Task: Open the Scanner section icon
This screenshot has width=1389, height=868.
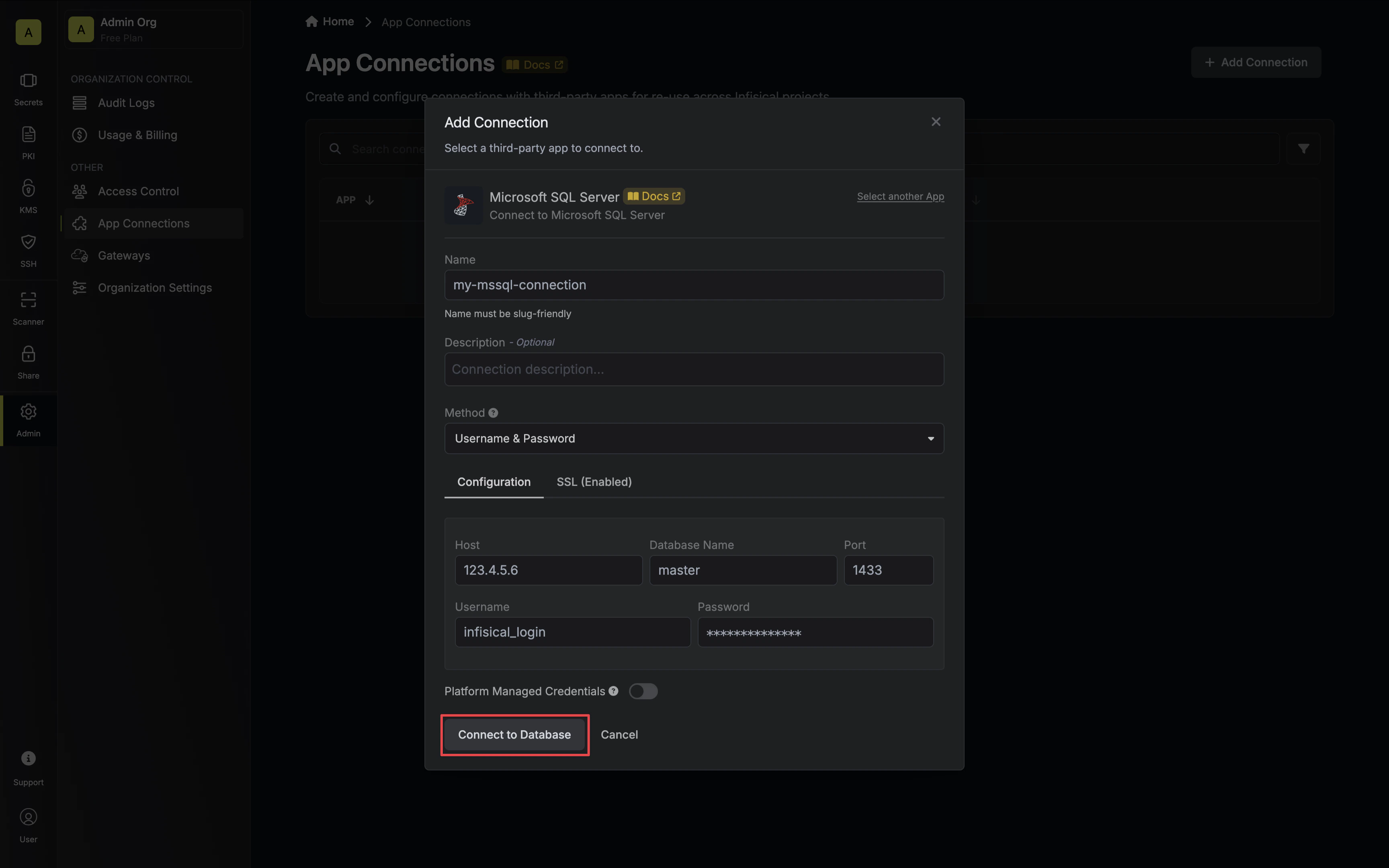Action: tap(28, 300)
